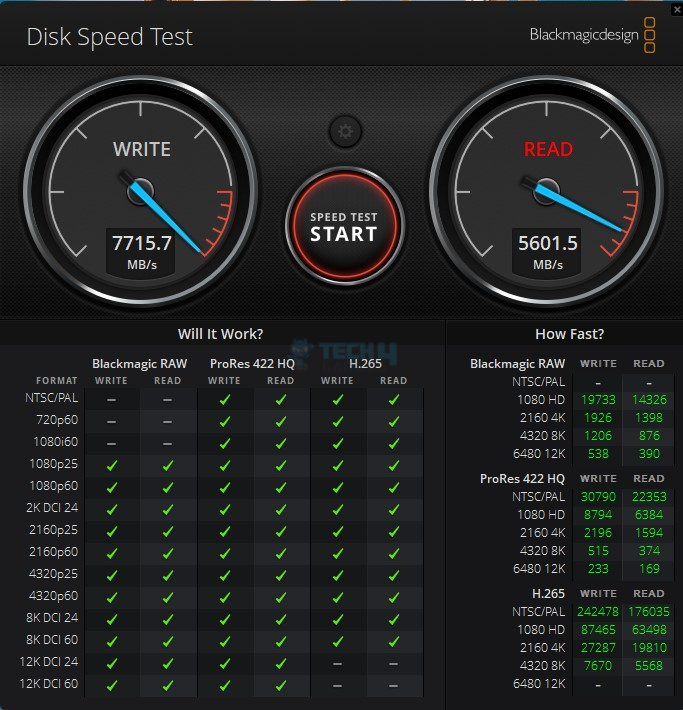This screenshot has height=710, width=683.
Task: Click the 2160p60 format row label
Action: point(53,552)
